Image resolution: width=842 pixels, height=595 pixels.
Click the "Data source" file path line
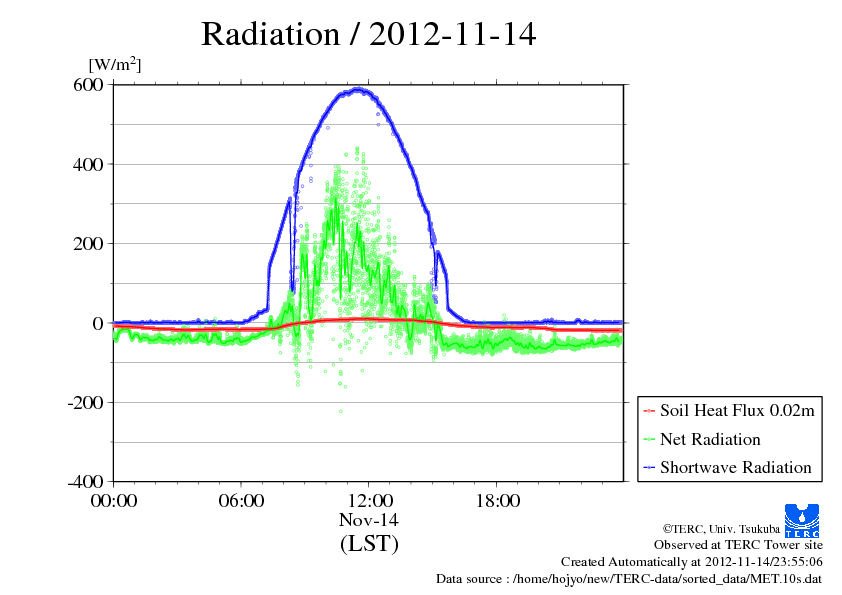click(629, 579)
